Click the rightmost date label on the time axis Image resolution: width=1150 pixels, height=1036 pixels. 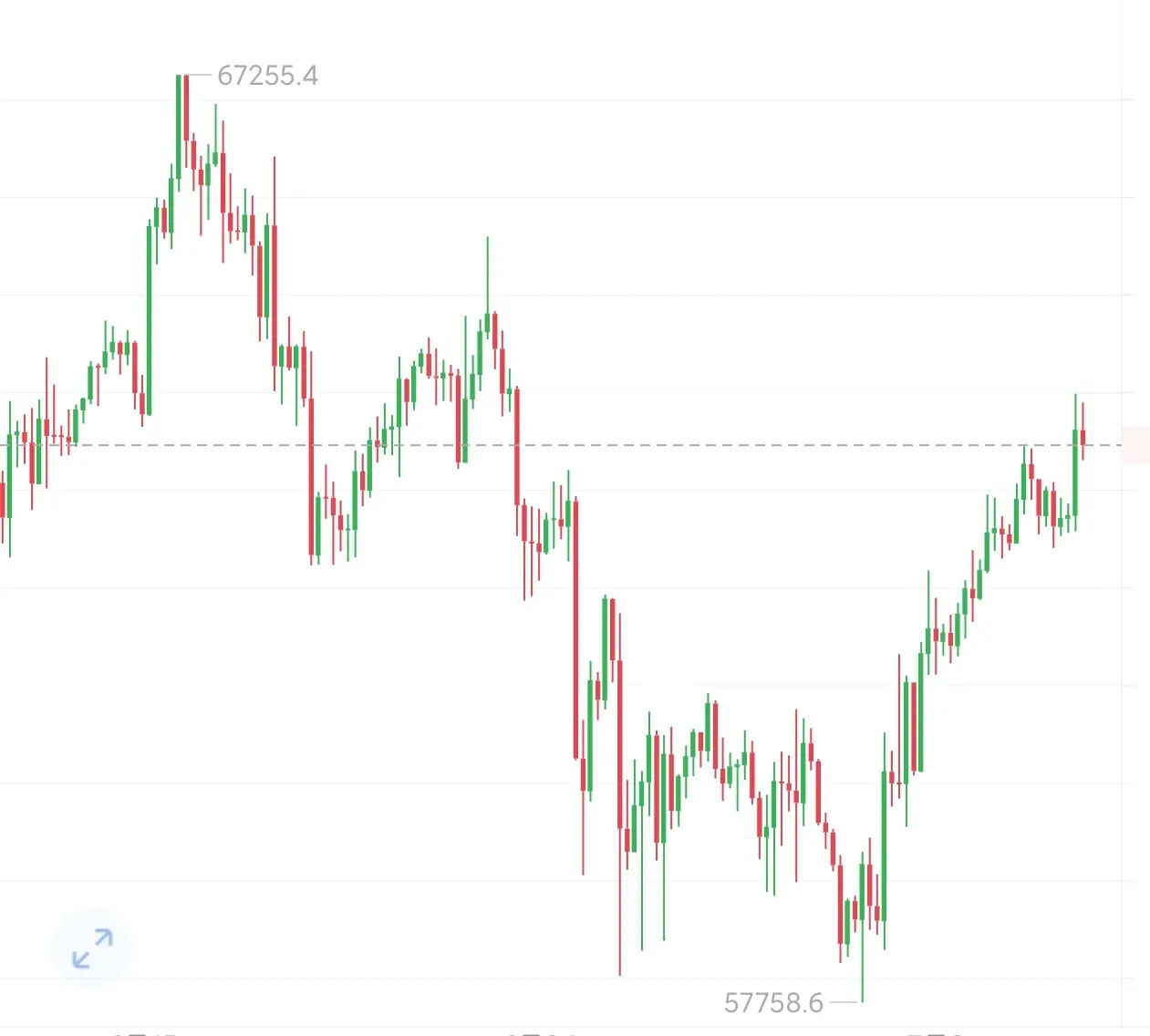tap(935, 1033)
